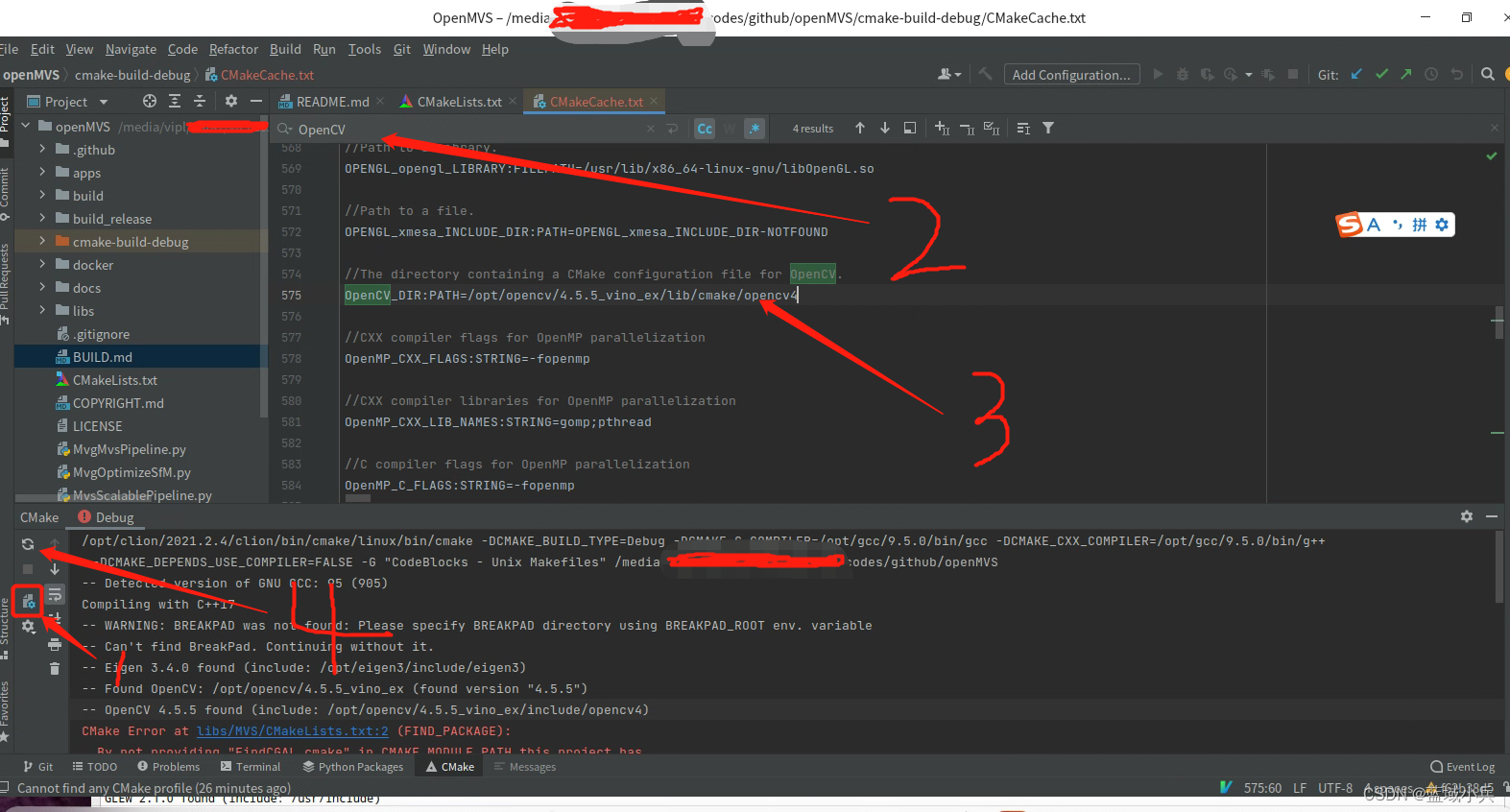Open Python Packages tab
The image size is (1510, 812).
352,767
